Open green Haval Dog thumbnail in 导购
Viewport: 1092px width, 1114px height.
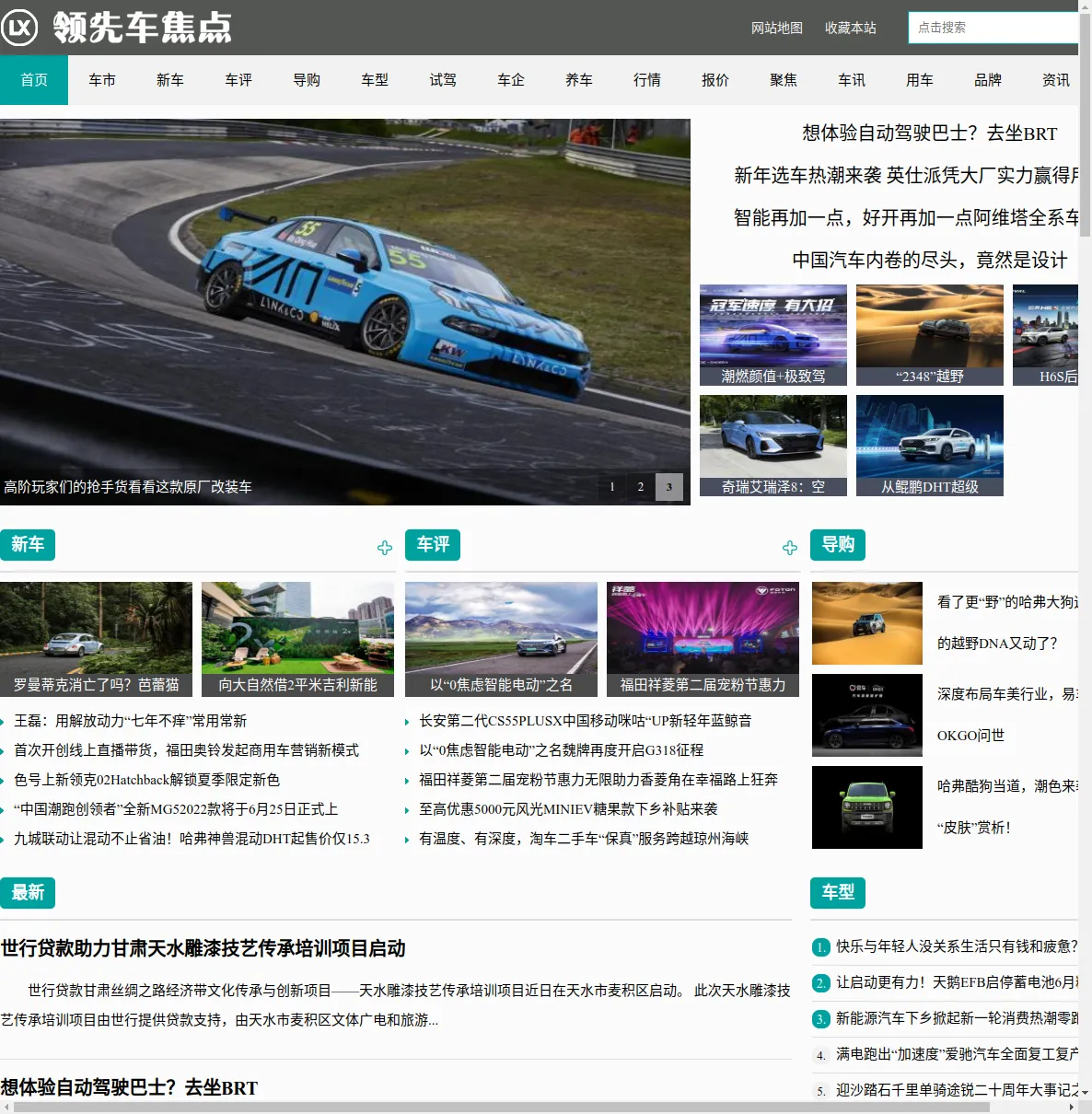867,807
